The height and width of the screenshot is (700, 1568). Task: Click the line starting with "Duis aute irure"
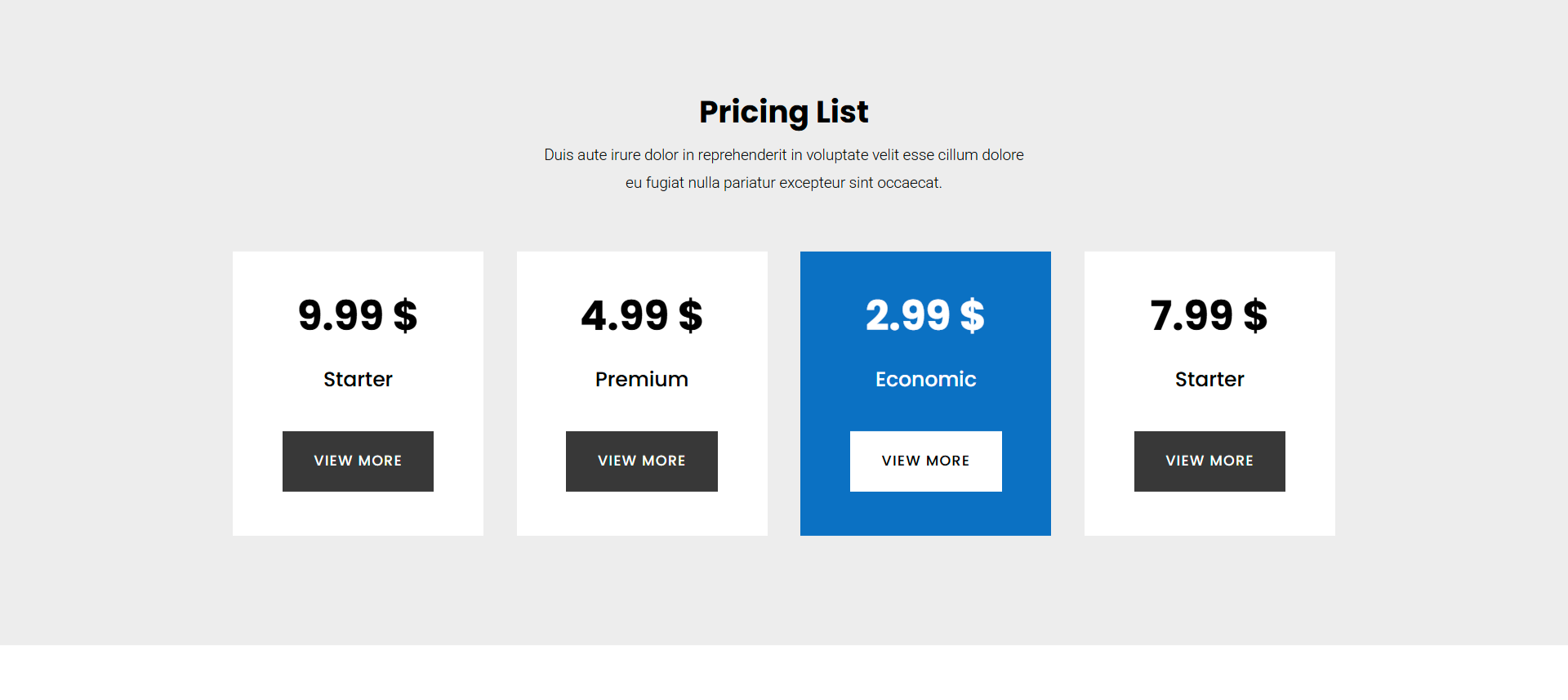point(783,155)
